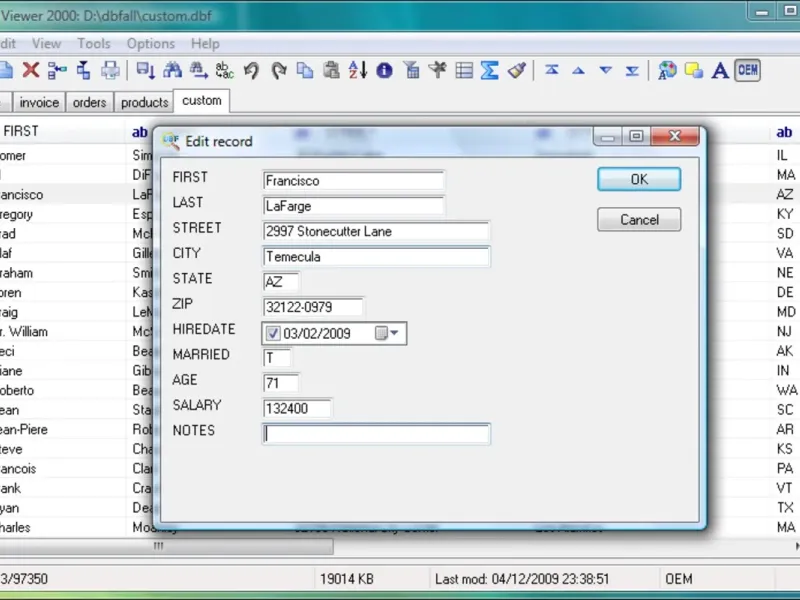
Task: Switch to the invoice tab
Action: 39,103
